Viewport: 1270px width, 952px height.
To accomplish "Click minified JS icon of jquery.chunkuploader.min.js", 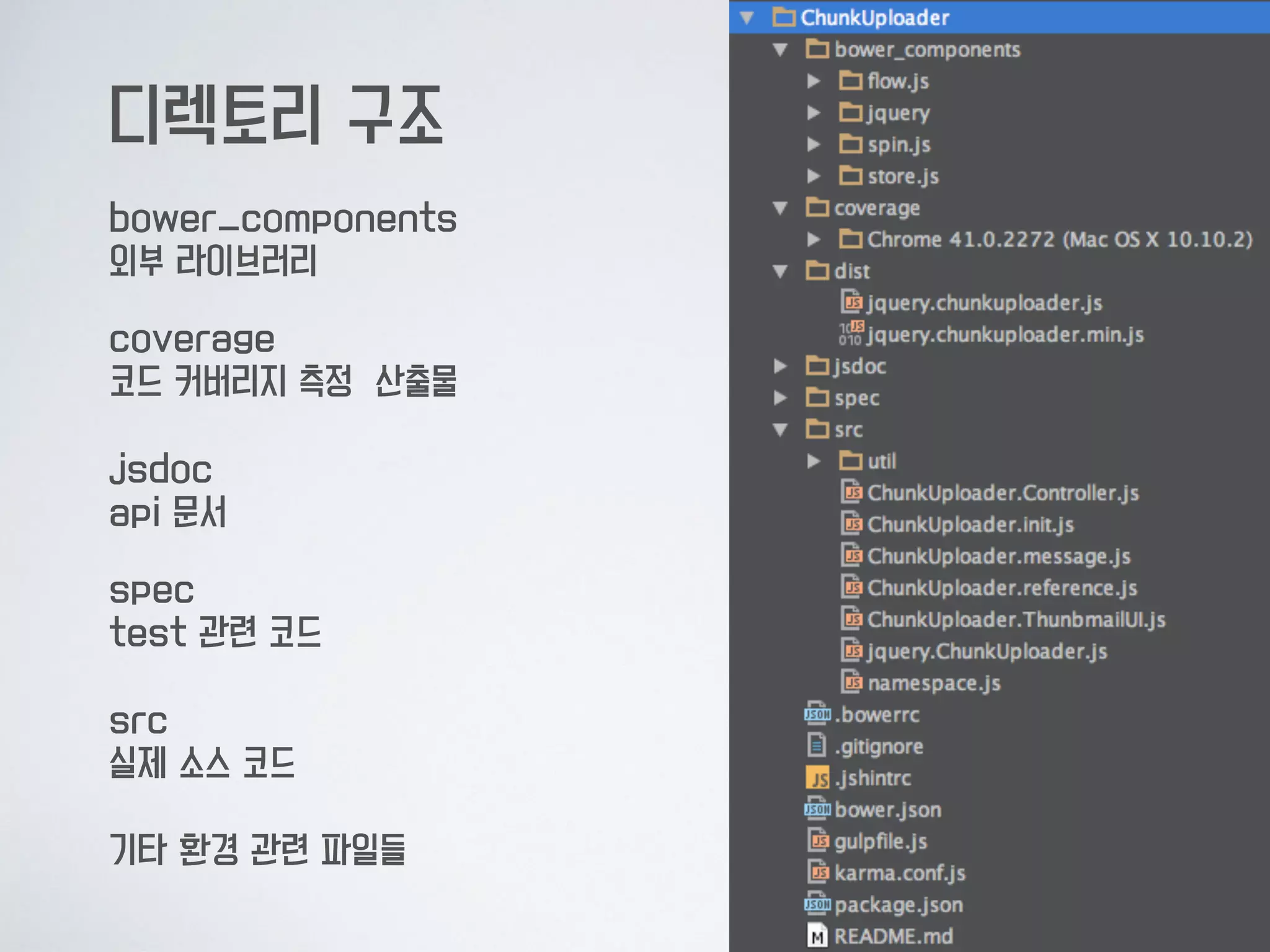I will point(851,333).
